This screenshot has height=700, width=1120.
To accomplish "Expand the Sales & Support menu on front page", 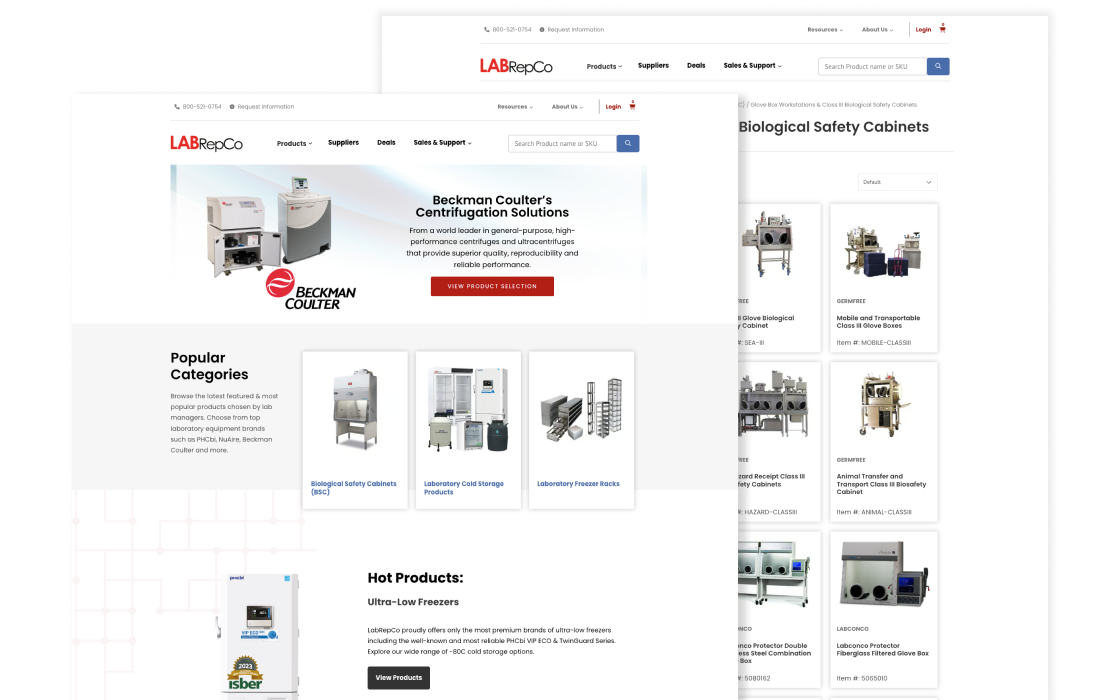I will pos(442,143).
